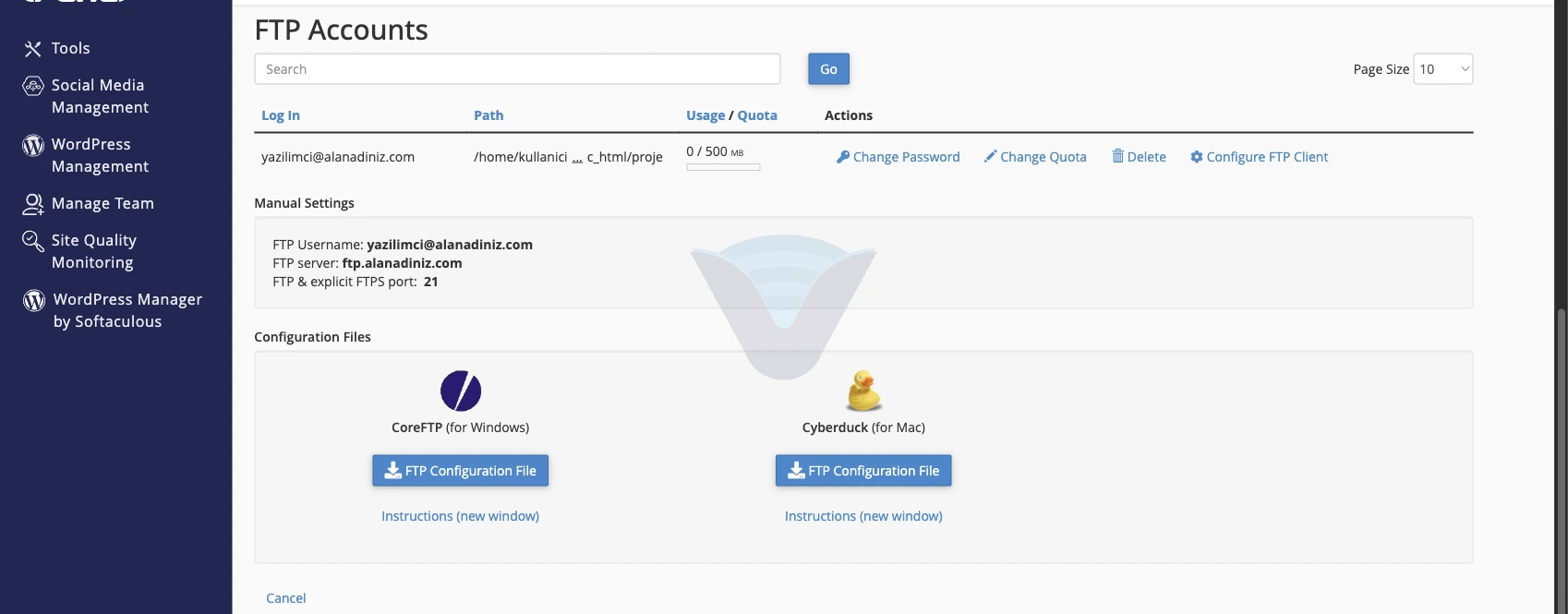Sort by Quota column
Image resolution: width=1568 pixels, height=614 pixels.
point(757,115)
